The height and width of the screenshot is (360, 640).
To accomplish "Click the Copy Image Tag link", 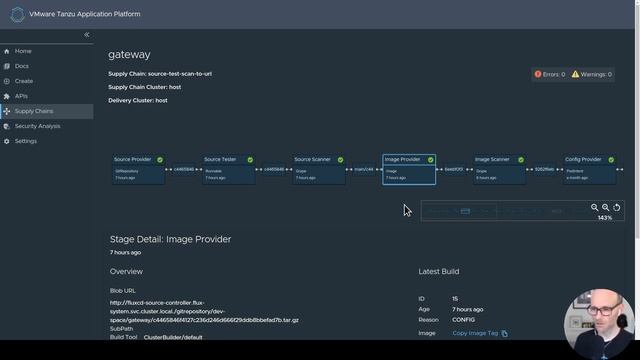I will tap(475, 333).
